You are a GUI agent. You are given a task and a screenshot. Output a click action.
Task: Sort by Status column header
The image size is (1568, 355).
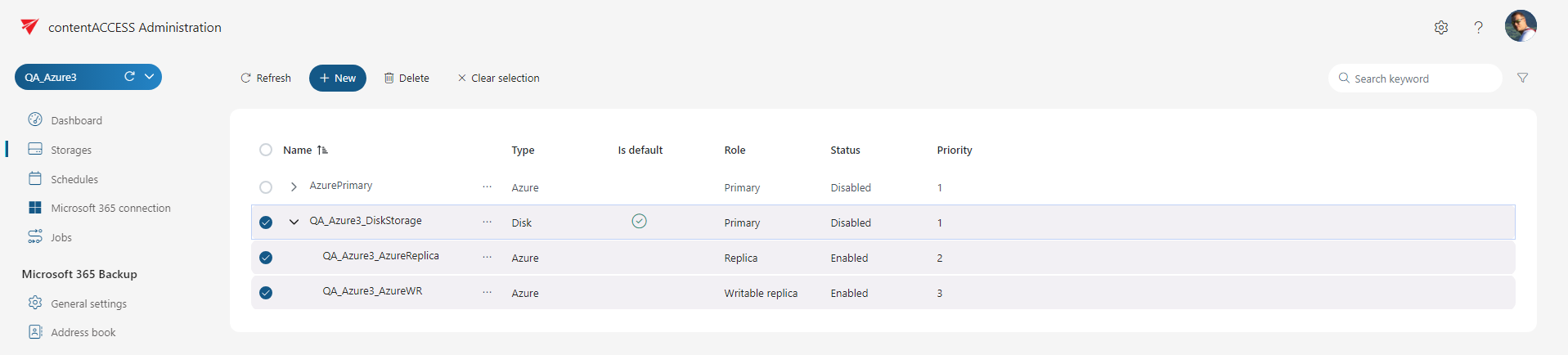coord(846,150)
